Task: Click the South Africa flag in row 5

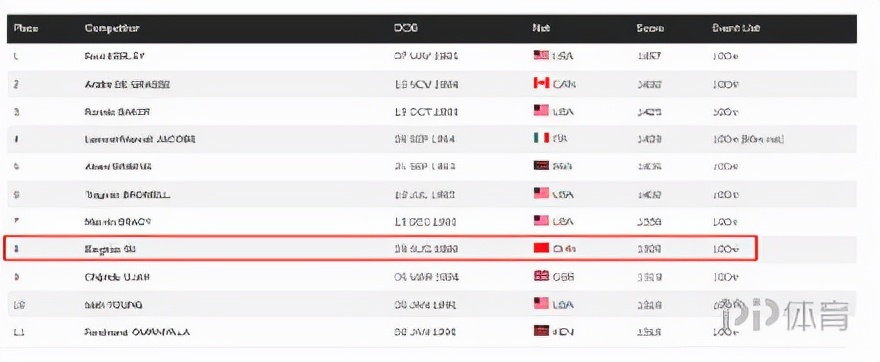Action: click(x=541, y=166)
